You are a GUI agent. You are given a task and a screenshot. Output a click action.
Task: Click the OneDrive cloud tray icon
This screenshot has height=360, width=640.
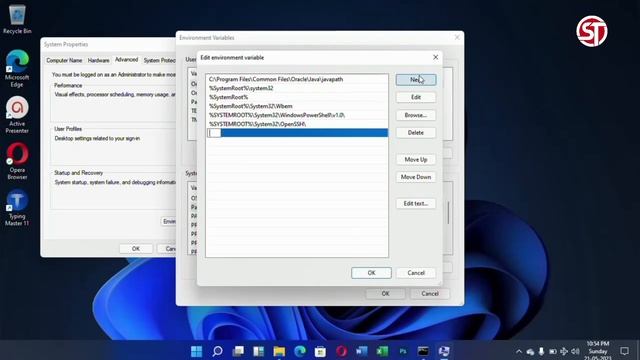[x=530, y=351]
